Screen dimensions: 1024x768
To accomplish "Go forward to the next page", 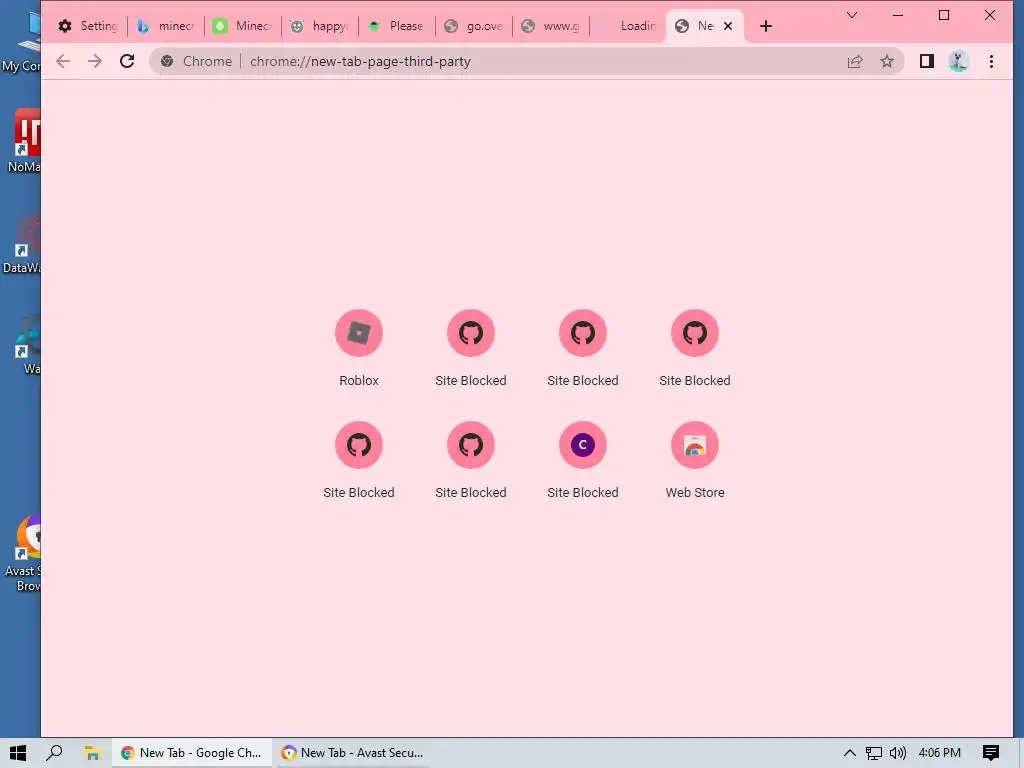I will [95, 61].
